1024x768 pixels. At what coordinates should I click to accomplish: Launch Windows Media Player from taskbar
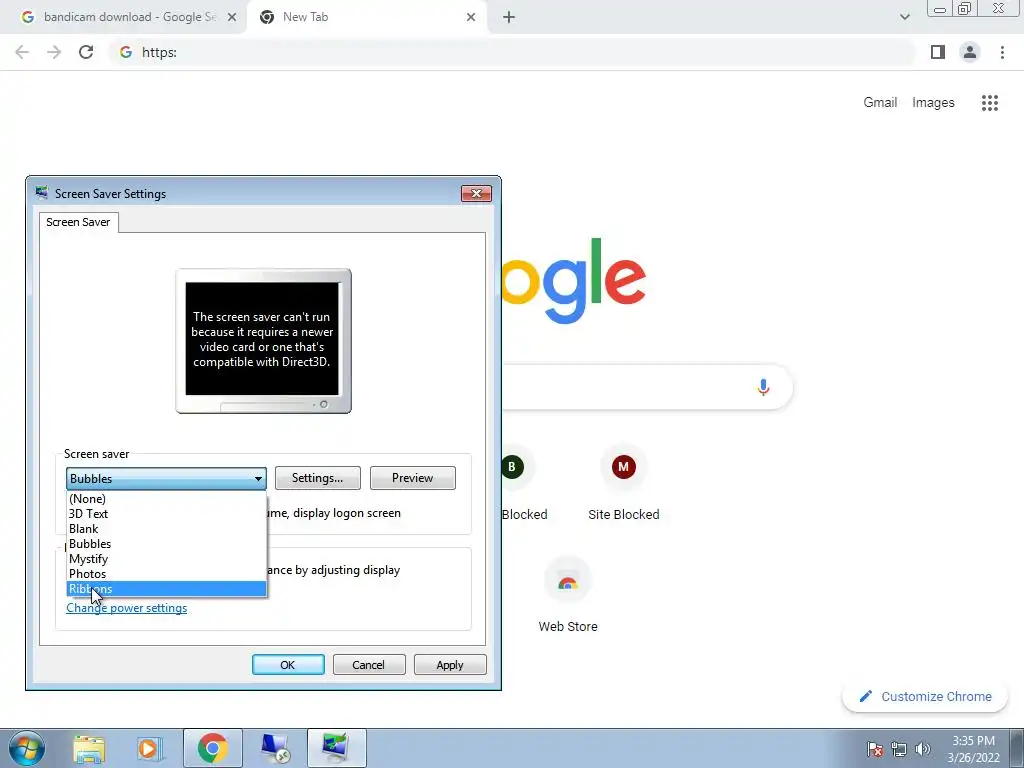tap(148, 749)
